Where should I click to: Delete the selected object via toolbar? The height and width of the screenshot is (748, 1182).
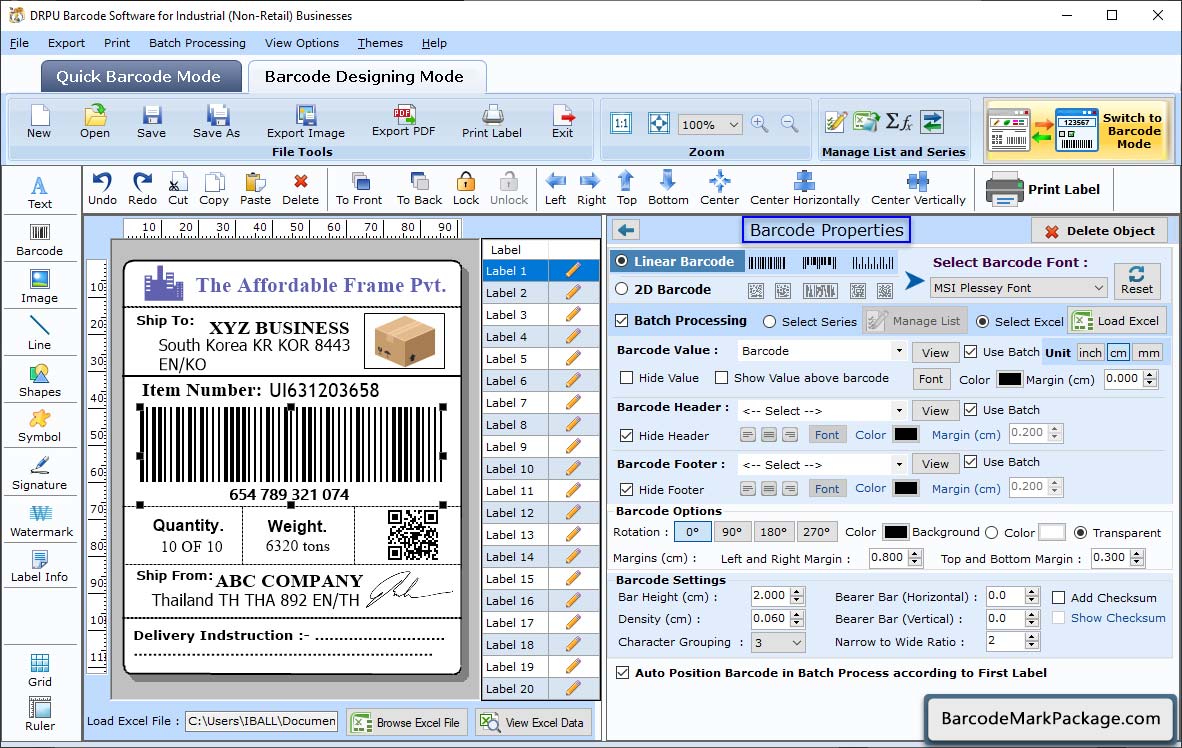(300, 189)
